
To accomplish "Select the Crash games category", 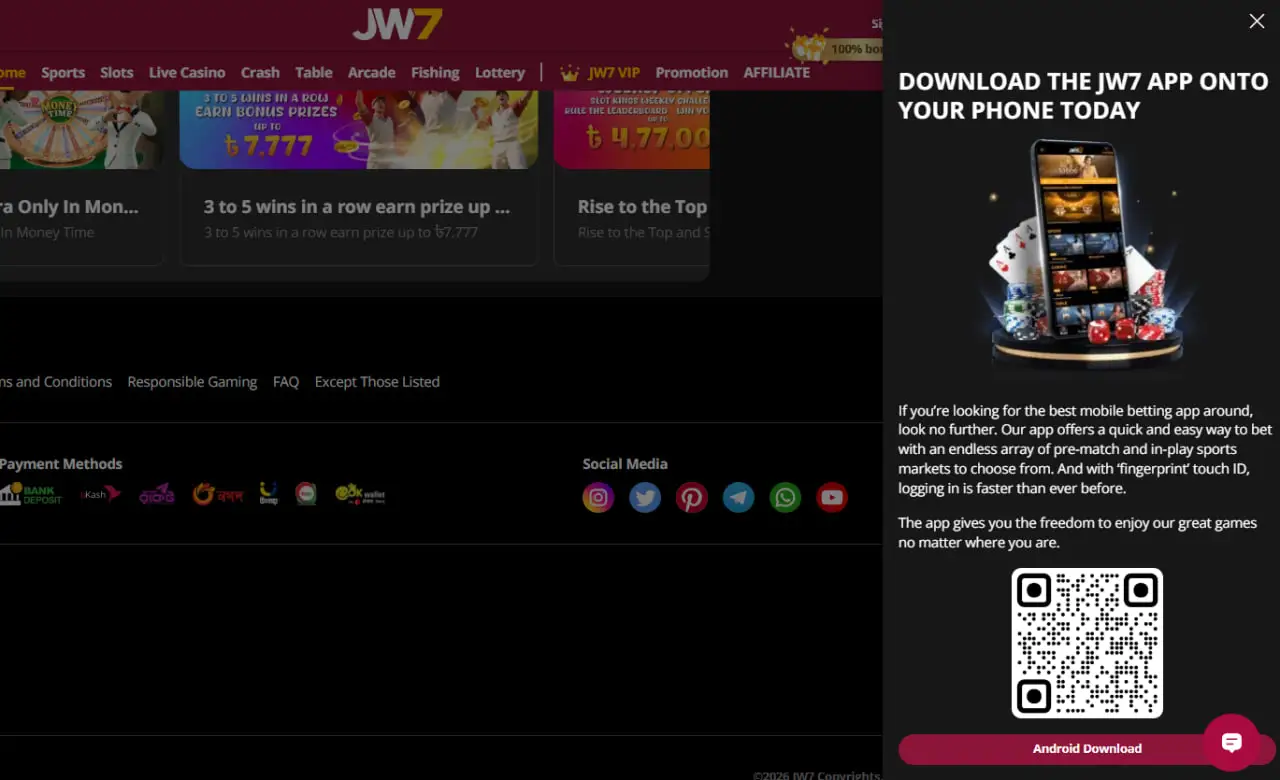I will click(260, 72).
